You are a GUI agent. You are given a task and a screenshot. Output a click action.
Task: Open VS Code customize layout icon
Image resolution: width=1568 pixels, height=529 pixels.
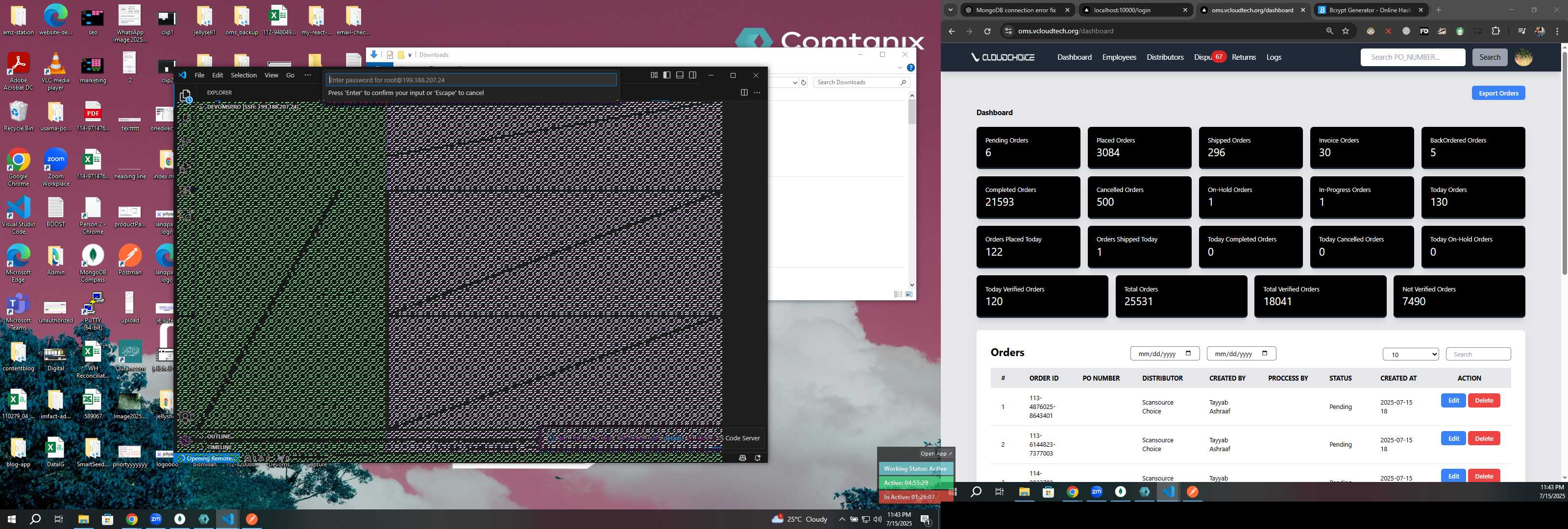(x=654, y=75)
